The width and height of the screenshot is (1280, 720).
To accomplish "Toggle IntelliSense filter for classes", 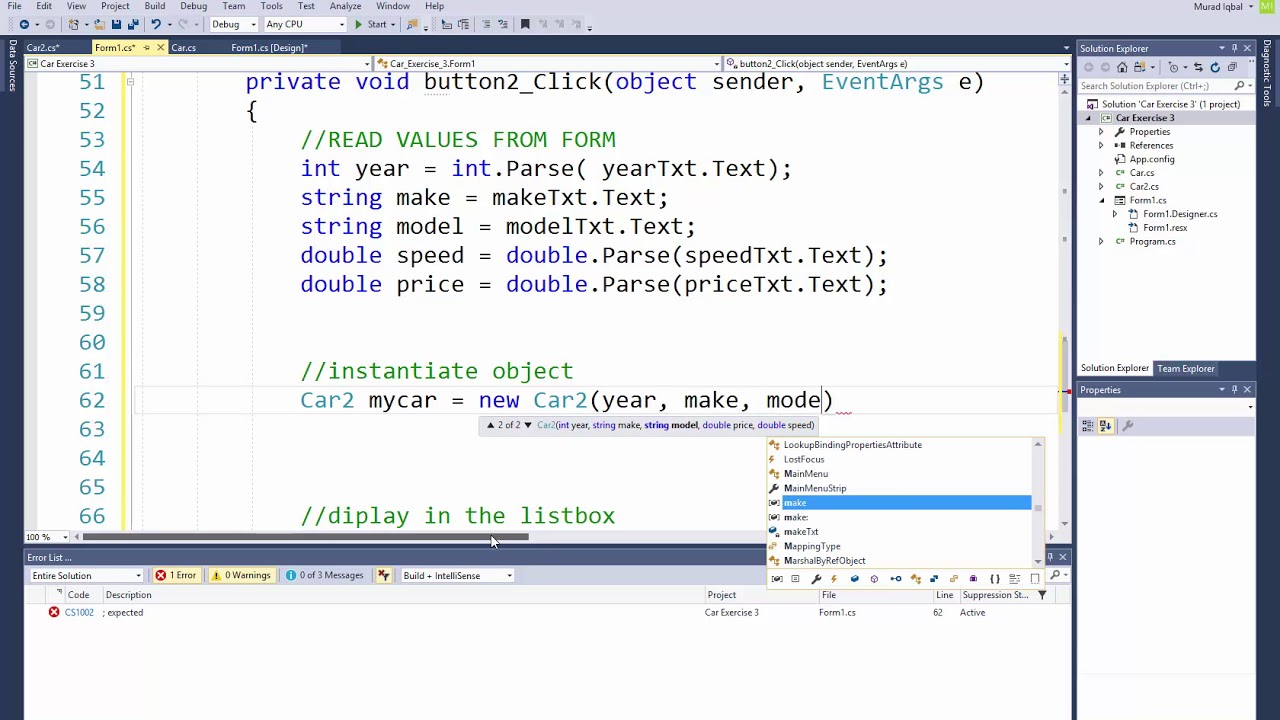I will coord(915,579).
